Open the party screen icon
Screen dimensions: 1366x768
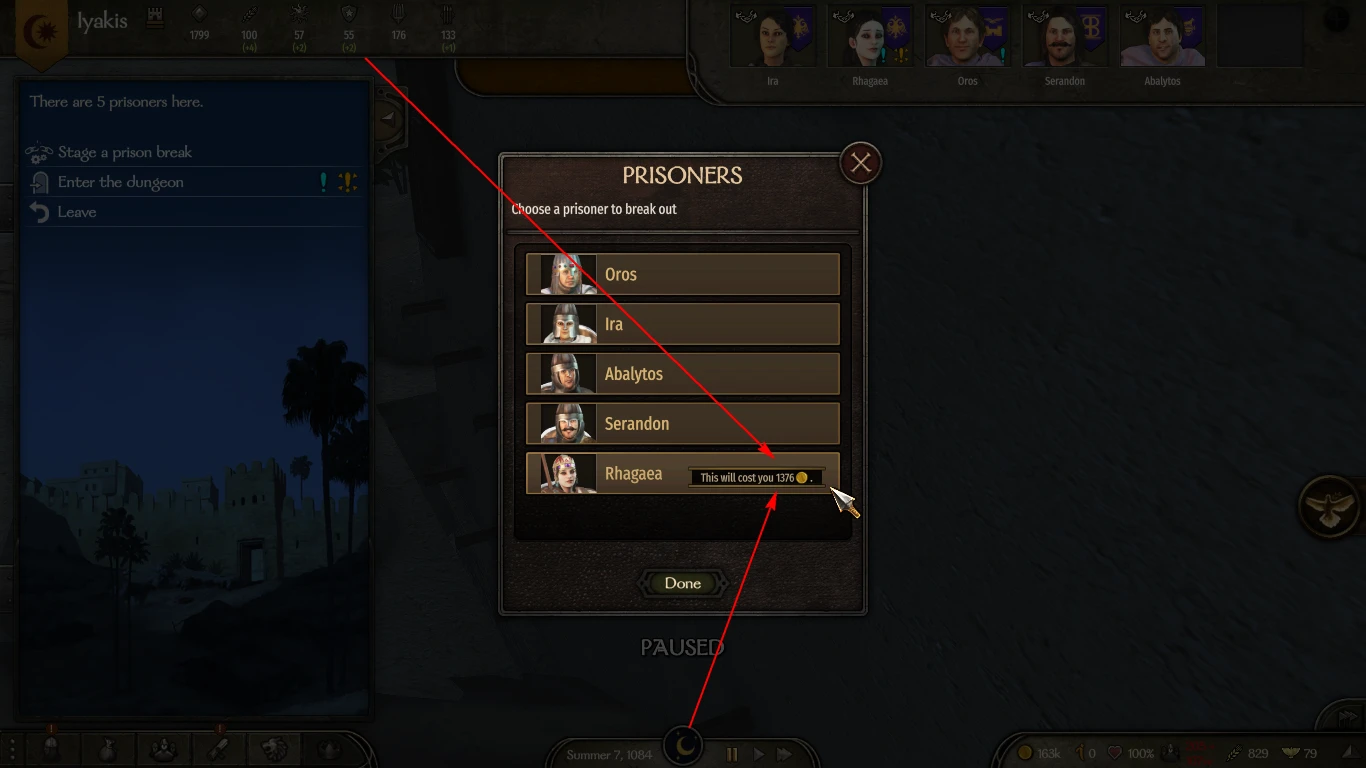163,748
